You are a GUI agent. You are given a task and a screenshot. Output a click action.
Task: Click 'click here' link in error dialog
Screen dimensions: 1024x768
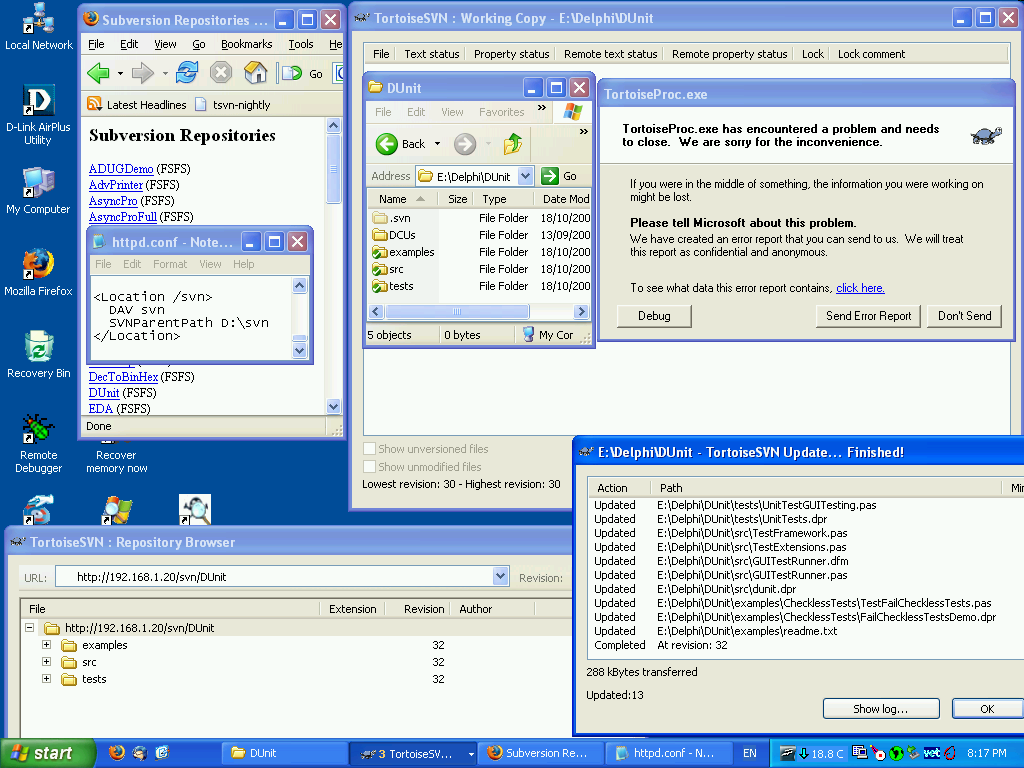point(860,288)
